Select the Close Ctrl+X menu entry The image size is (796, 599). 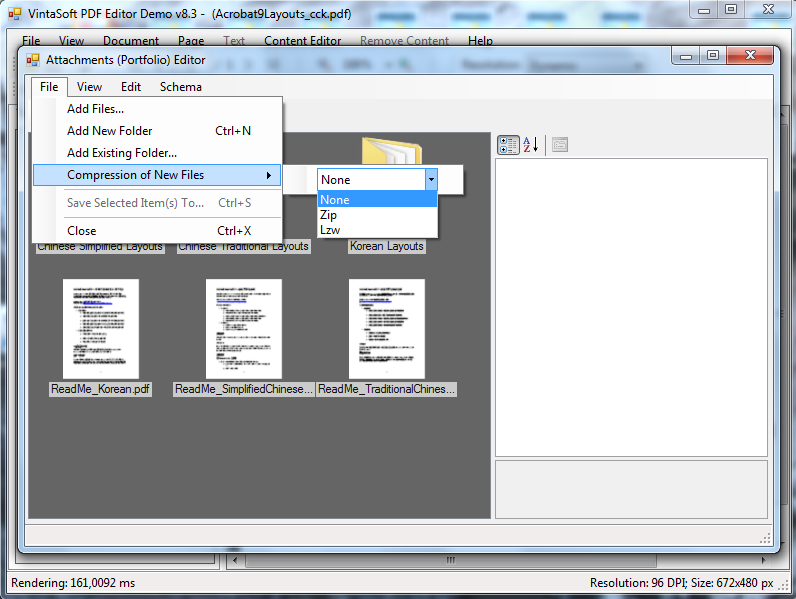[x=157, y=230]
